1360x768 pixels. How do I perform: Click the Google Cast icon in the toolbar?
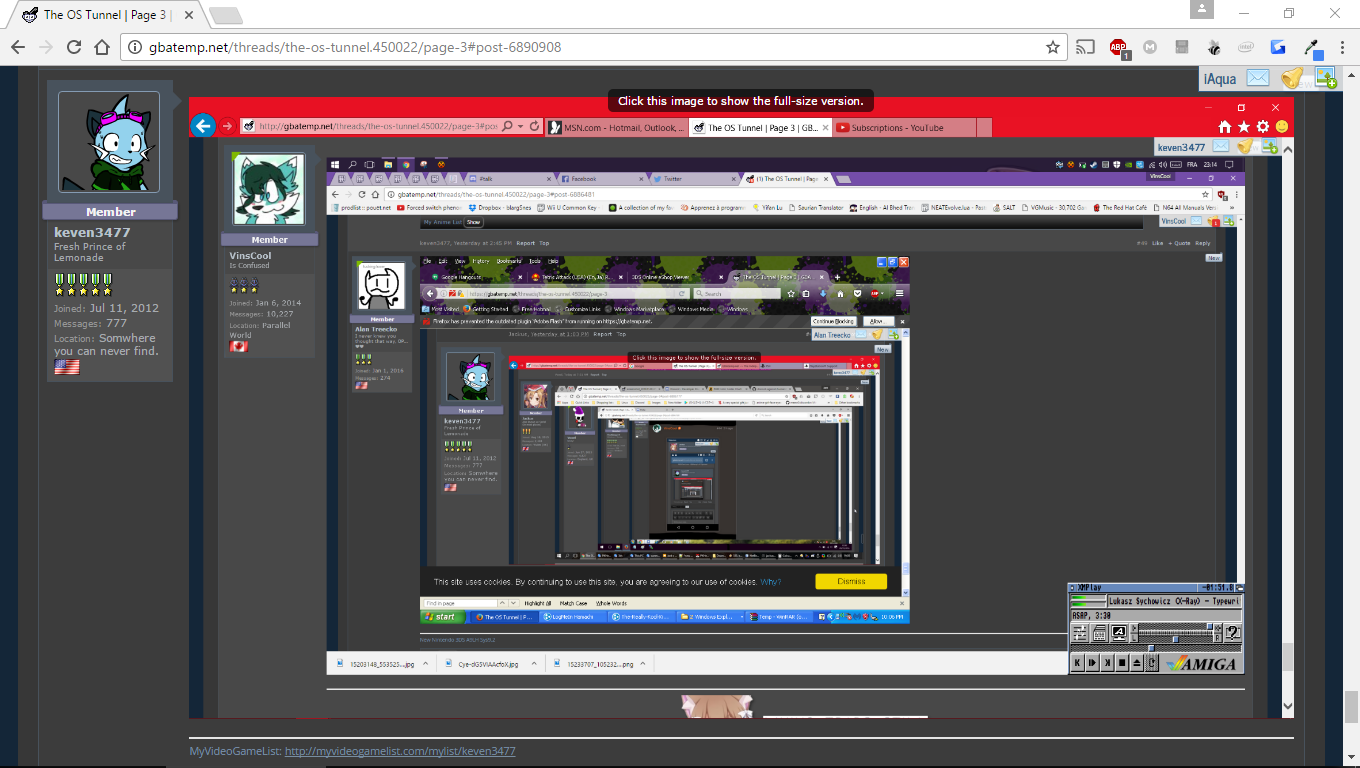1085,47
